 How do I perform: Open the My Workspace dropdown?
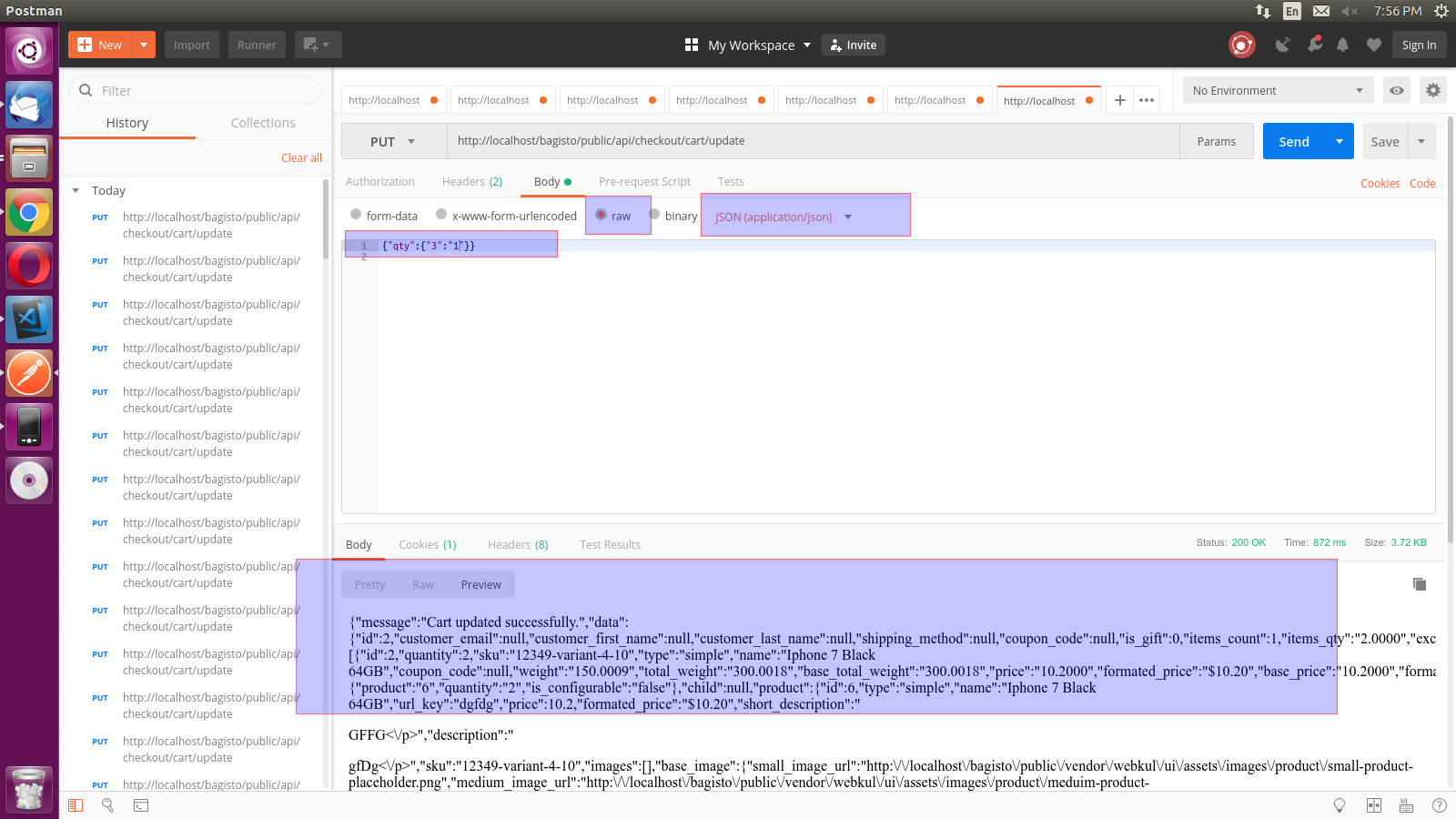point(759,45)
